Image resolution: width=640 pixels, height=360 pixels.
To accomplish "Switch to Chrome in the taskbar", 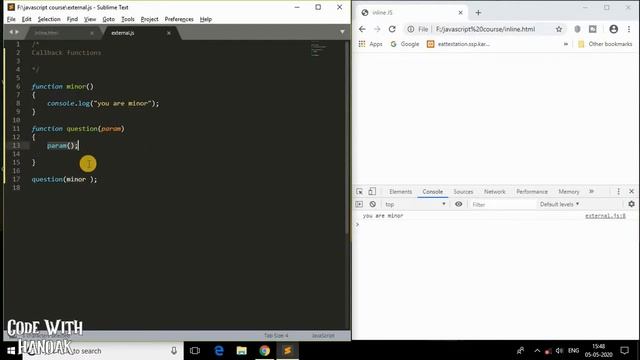I will pyautogui.click(x=264, y=351).
